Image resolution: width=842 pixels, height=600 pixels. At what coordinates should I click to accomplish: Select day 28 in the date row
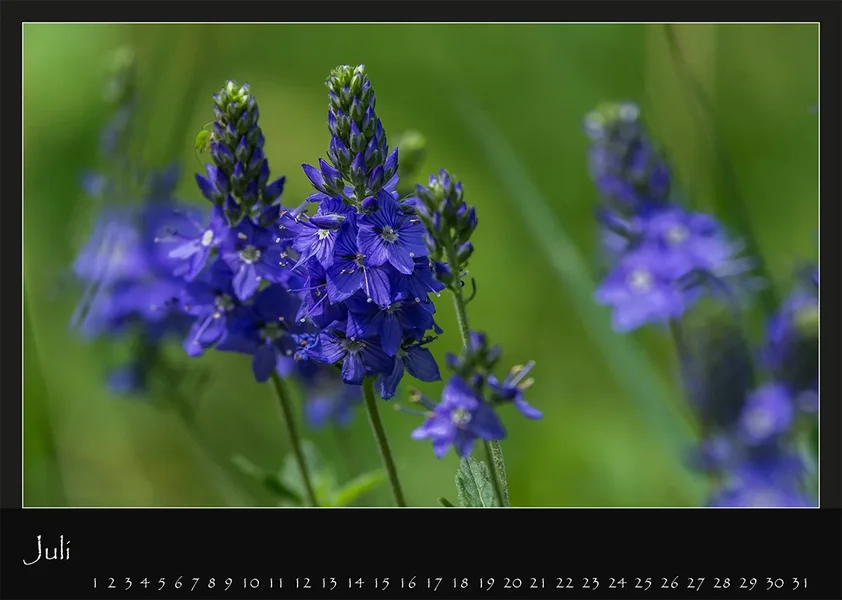click(722, 583)
